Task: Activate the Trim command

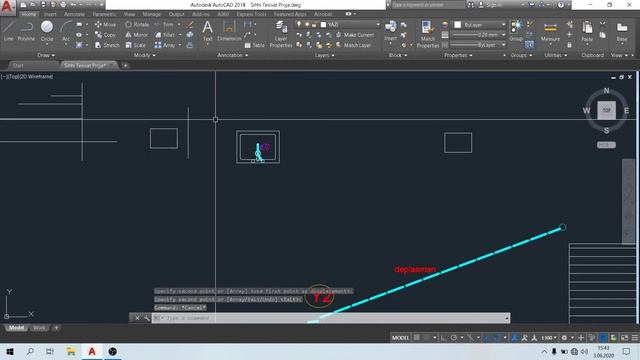Action: point(164,24)
